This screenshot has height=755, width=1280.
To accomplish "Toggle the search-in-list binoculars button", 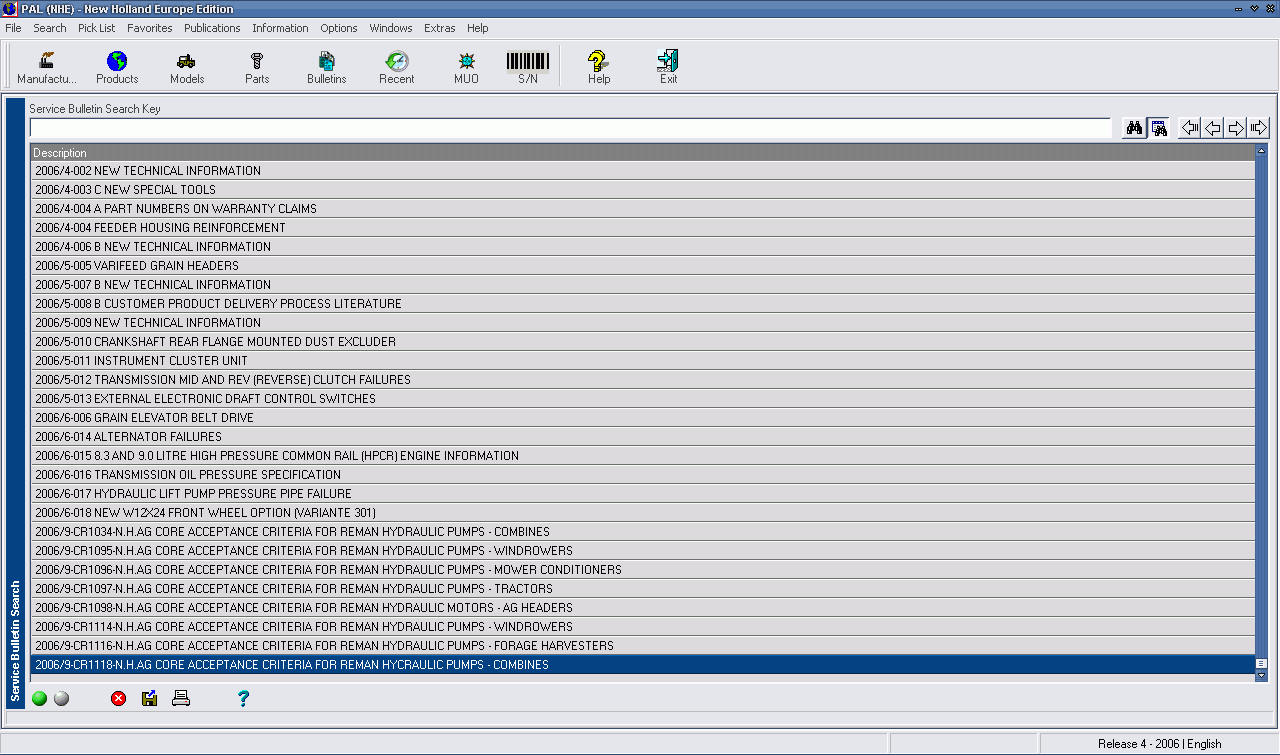I will [1159, 128].
